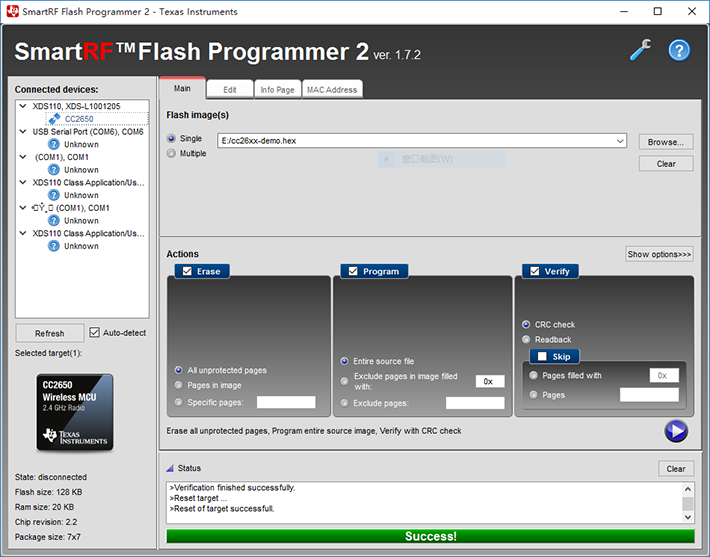Select the CC2650 tree item label
The width and height of the screenshot is (710, 557).
click(79, 119)
